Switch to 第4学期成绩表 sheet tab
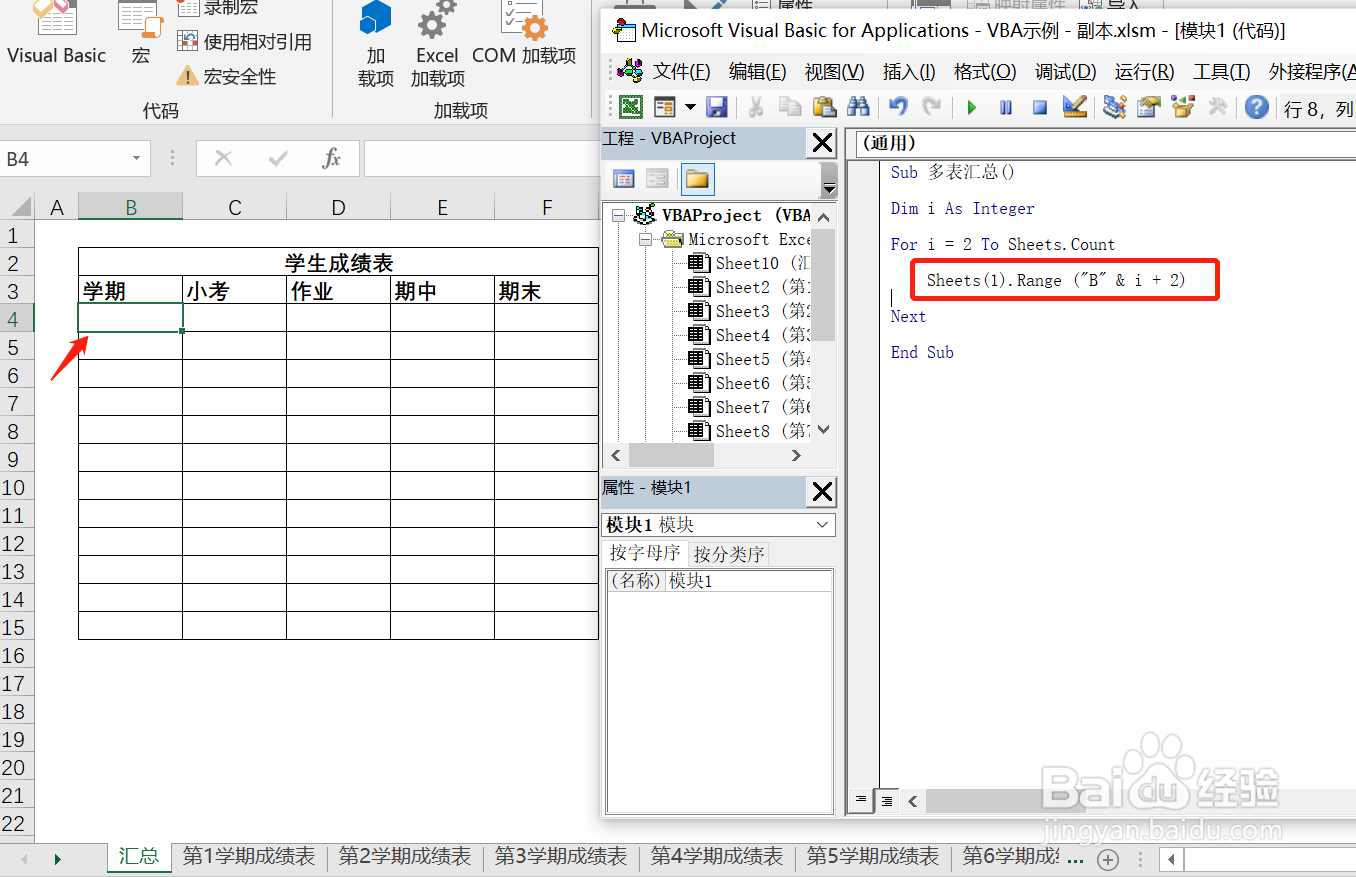The height and width of the screenshot is (877, 1356). pos(716,857)
